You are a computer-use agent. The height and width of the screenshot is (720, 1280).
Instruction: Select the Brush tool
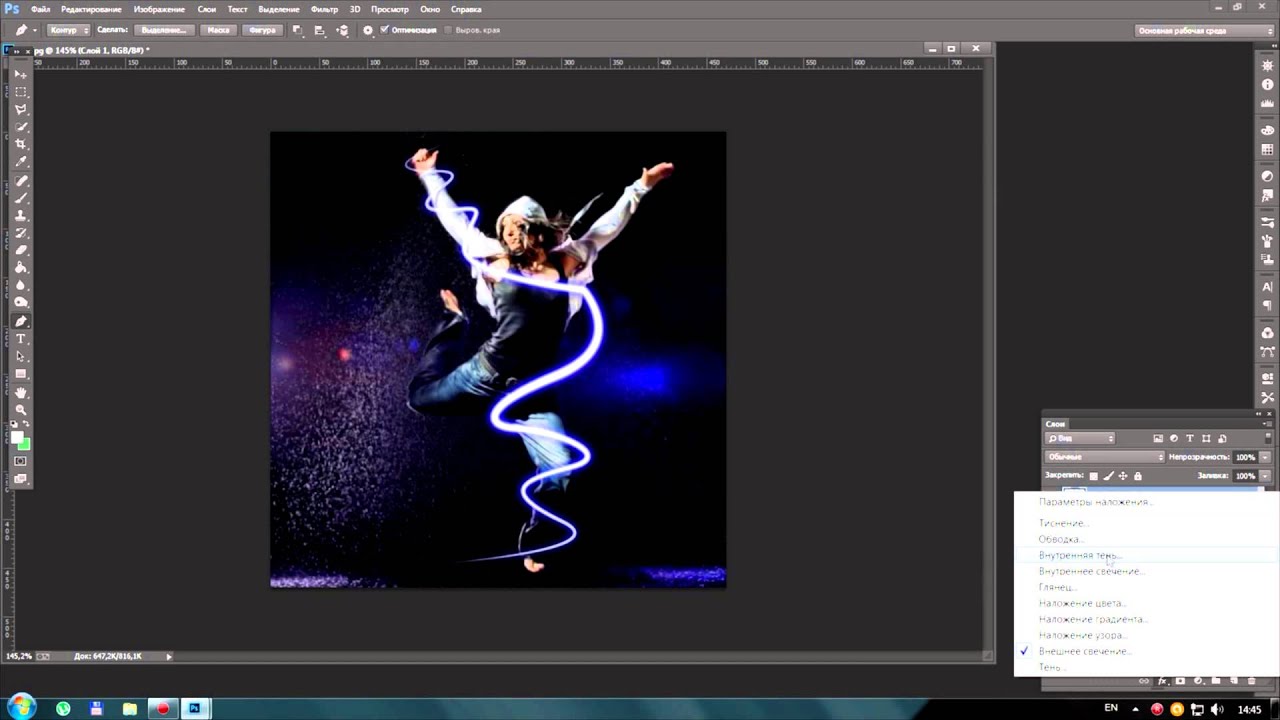(21, 198)
